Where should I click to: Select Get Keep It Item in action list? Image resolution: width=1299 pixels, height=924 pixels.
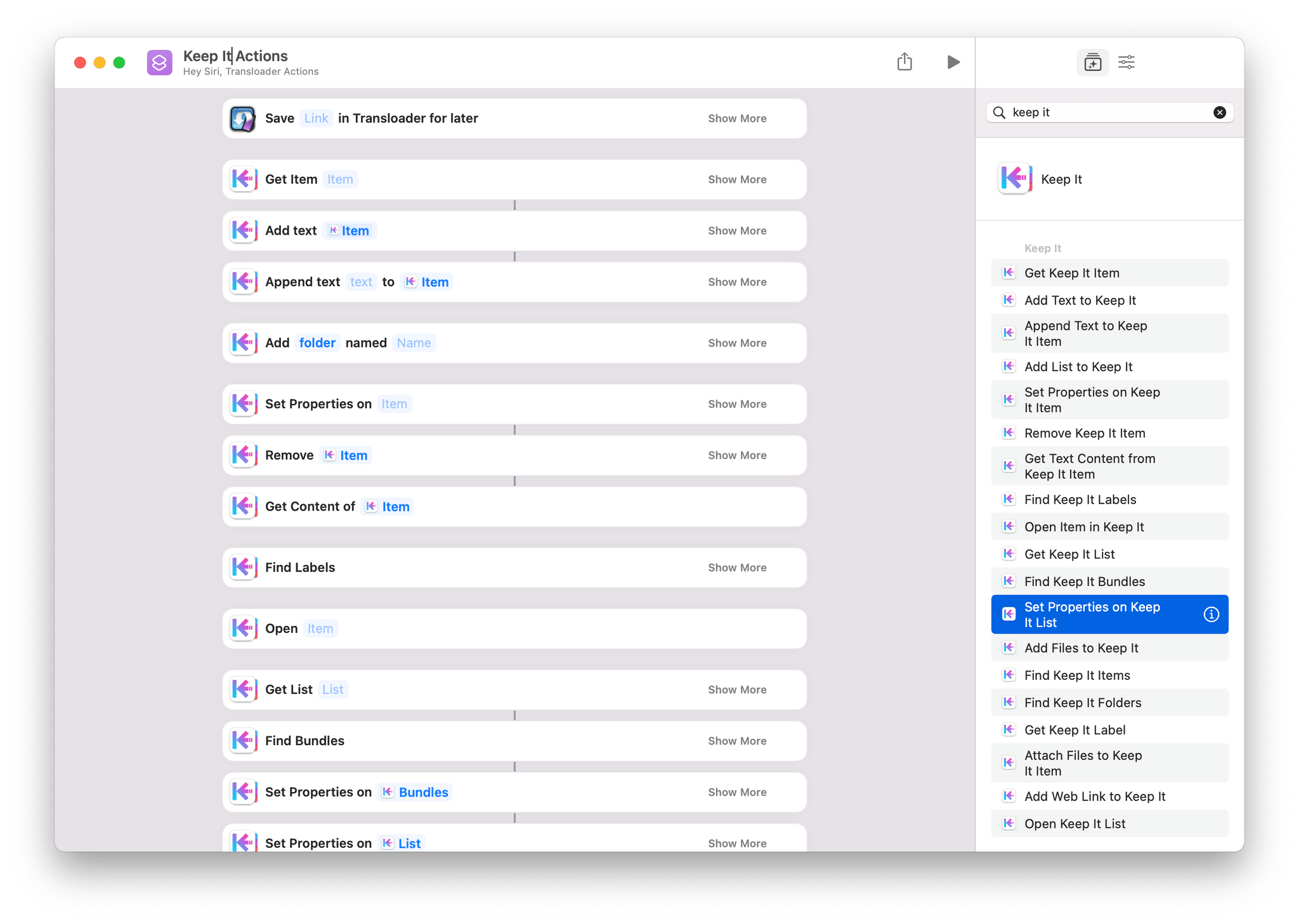point(1109,273)
